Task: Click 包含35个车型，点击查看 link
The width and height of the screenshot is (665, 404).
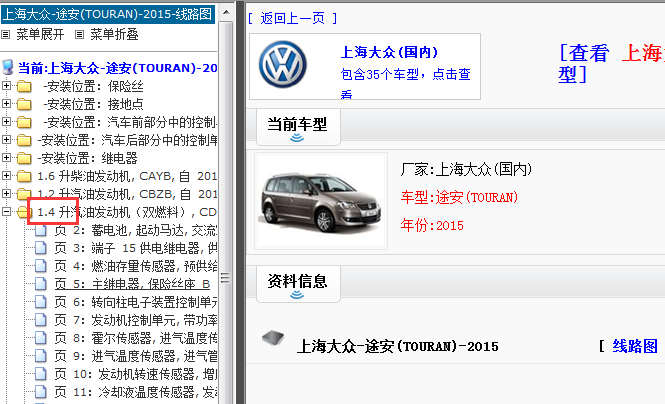Action: [405, 84]
